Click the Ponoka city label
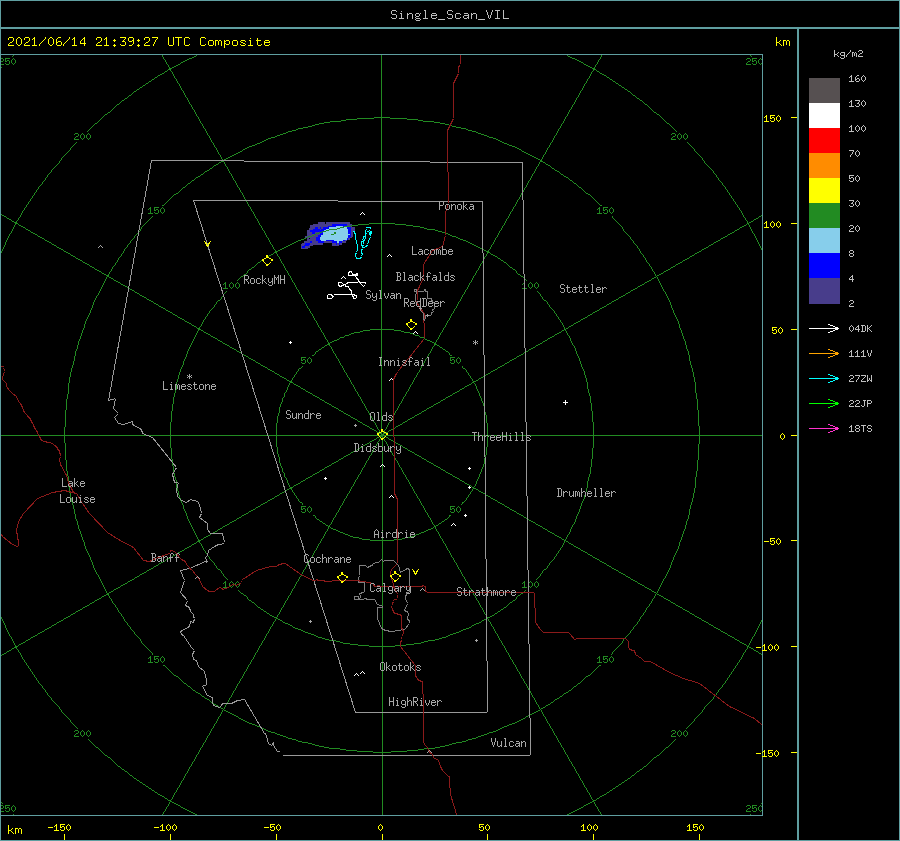 click(456, 206)
